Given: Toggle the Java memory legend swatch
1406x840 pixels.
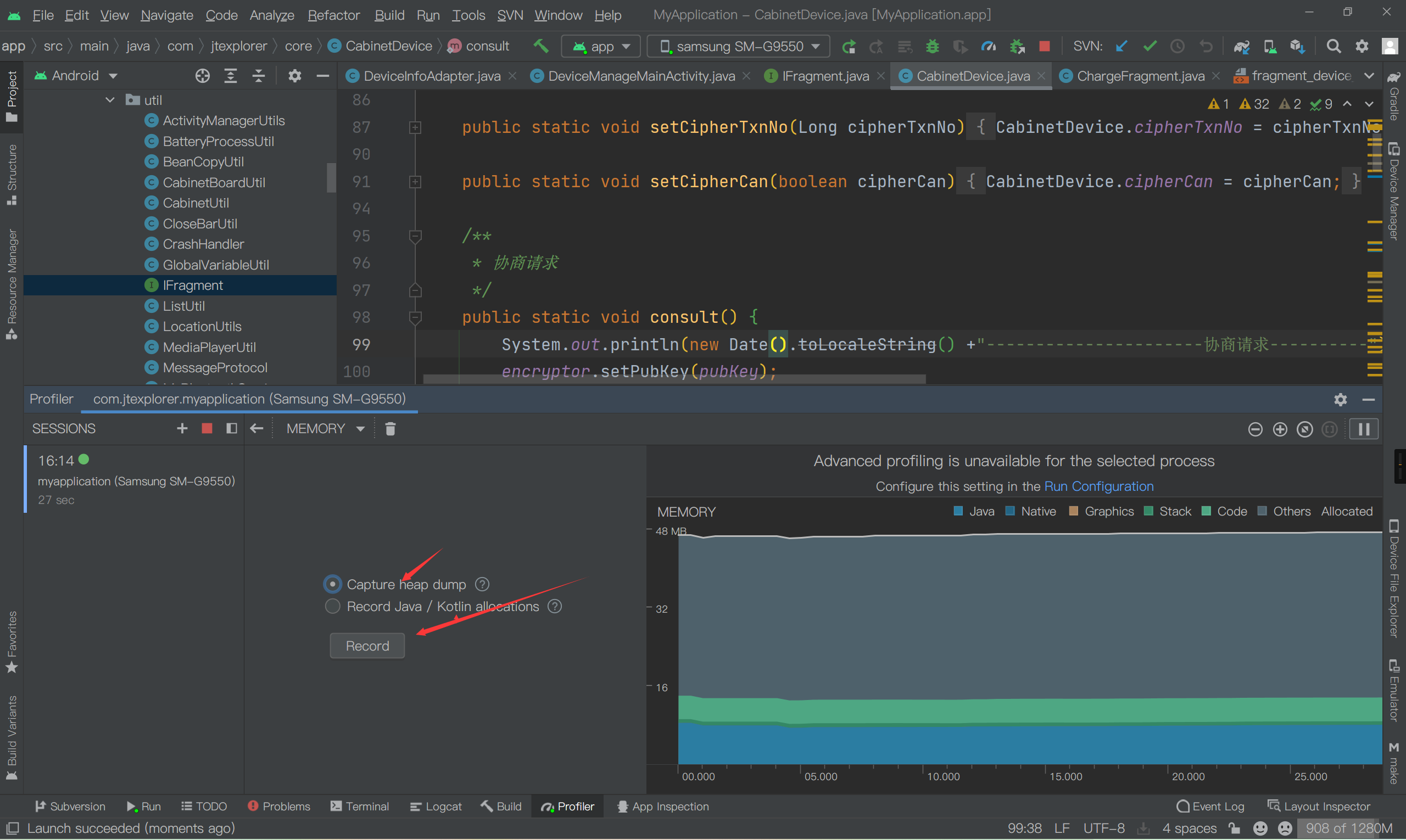Looking at the screenshot, I should 958,512.
